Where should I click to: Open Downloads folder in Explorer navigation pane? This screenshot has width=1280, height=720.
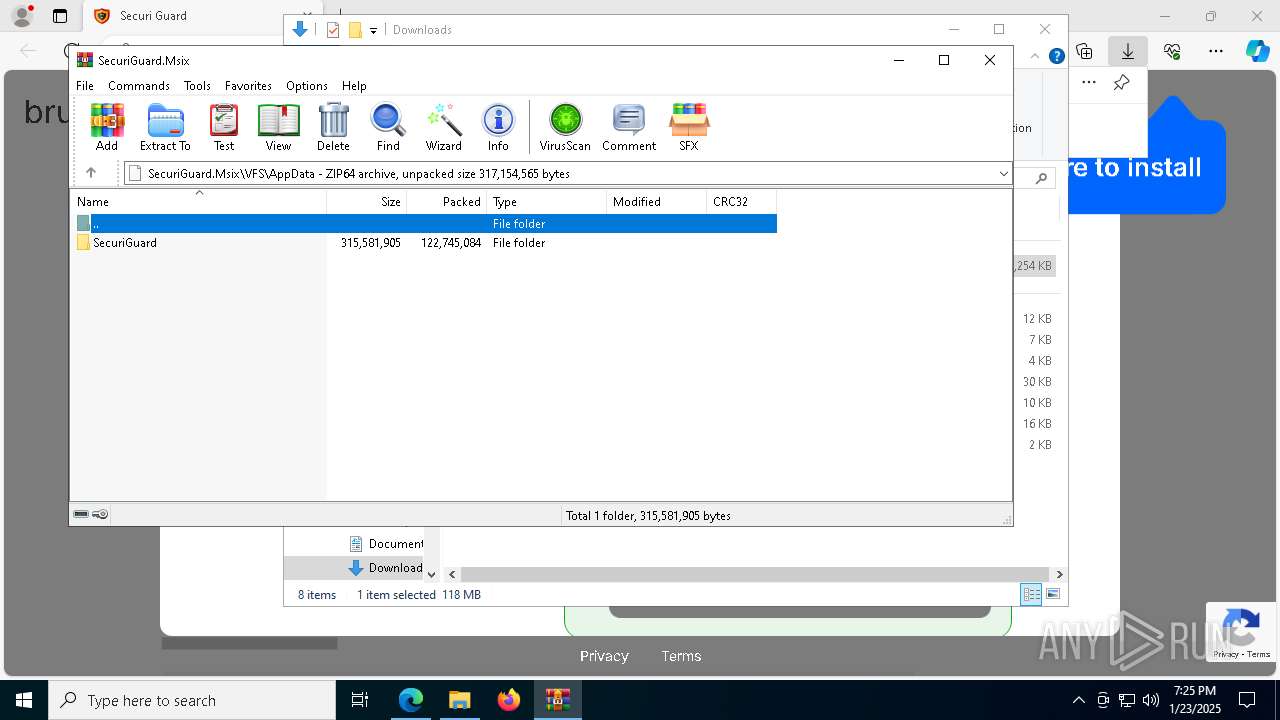click(386, 568)
